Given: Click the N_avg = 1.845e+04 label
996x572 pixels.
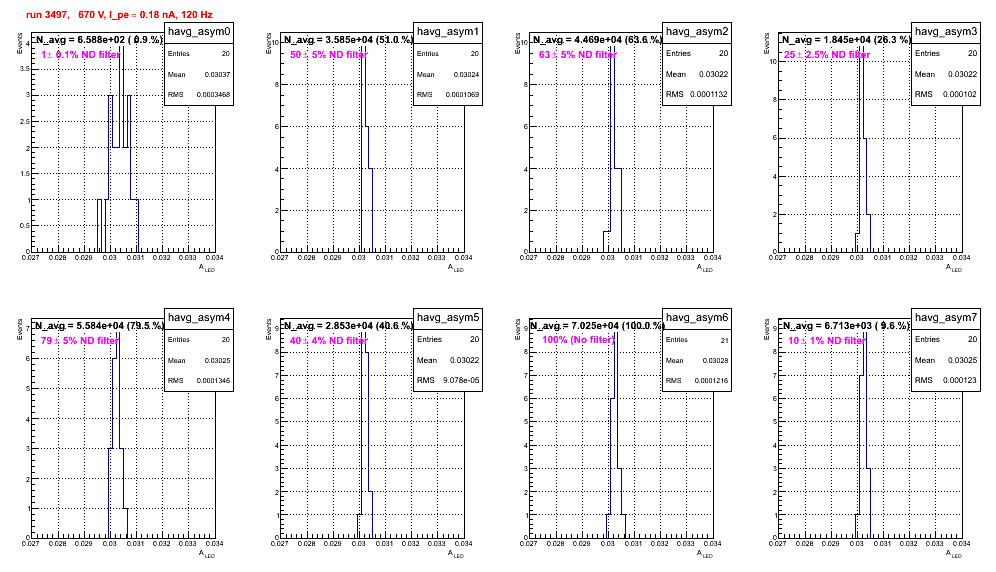Looking at the screenshot, I should pyautogui.click(x=845, y=40).
